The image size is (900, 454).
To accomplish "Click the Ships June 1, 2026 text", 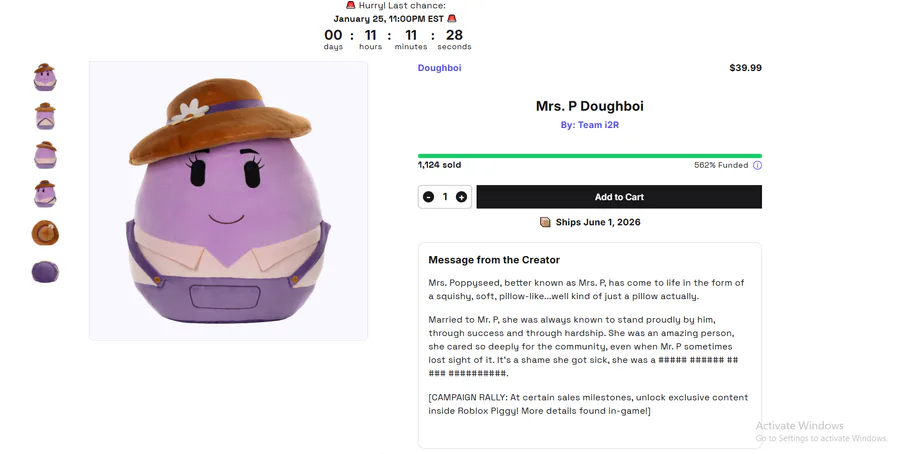I will pos(598,222).
